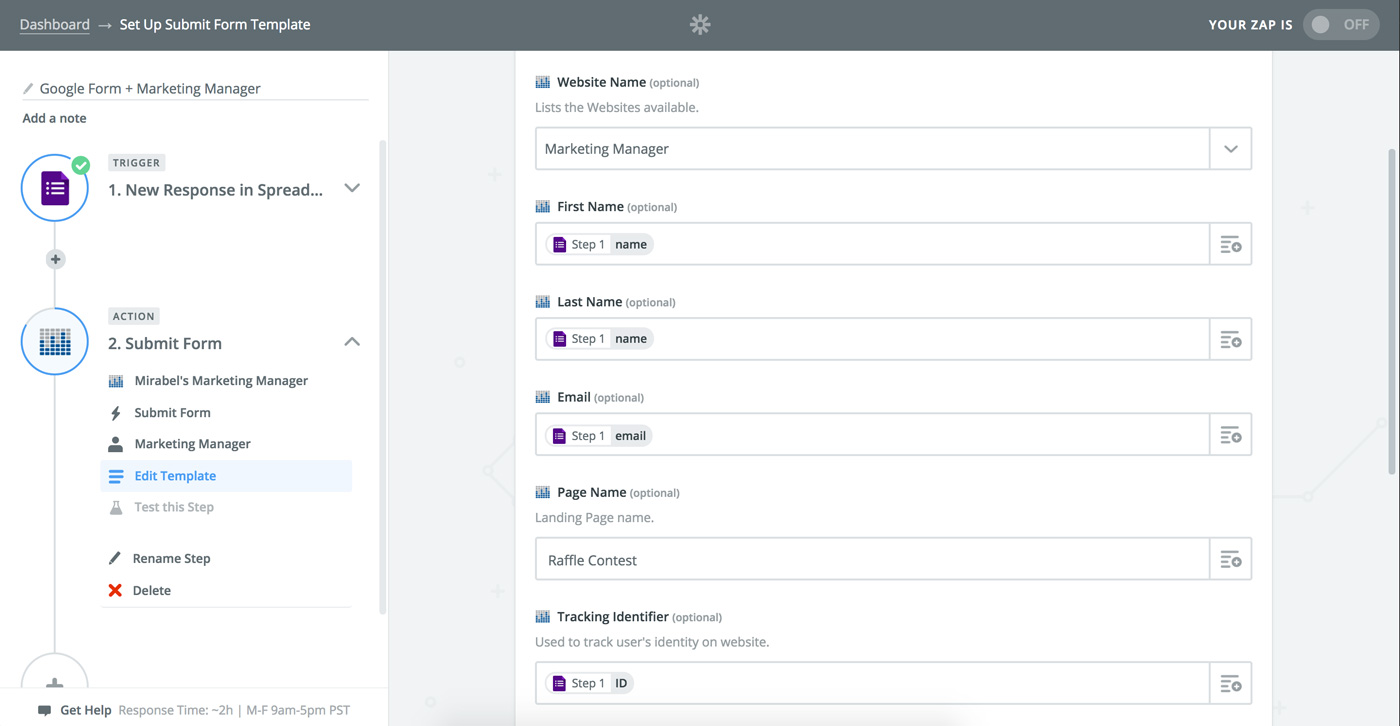Click the sidebar vertical scrollbar

click(x=382, y=377)
